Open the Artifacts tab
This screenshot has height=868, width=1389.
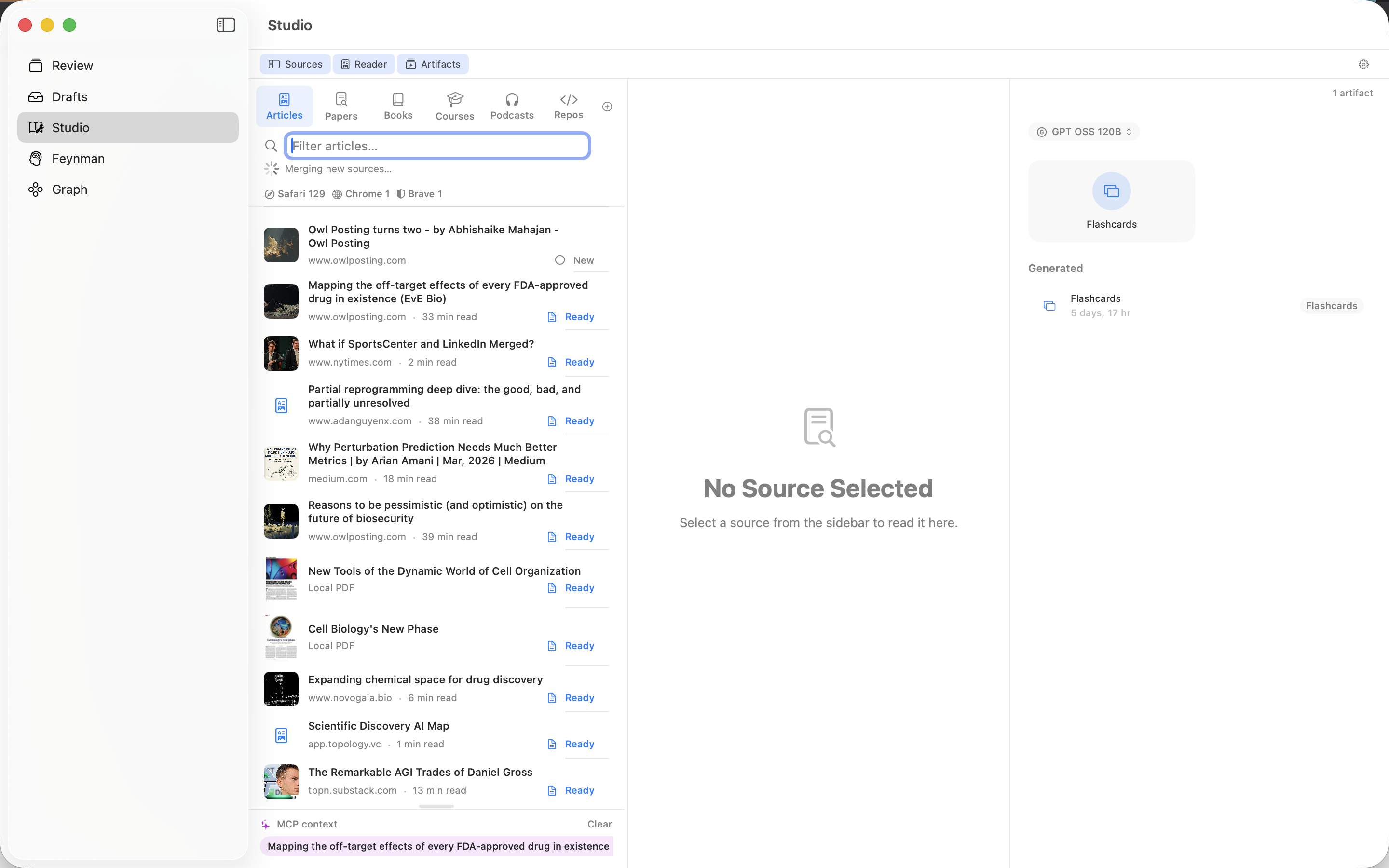(x=434, y=64)
